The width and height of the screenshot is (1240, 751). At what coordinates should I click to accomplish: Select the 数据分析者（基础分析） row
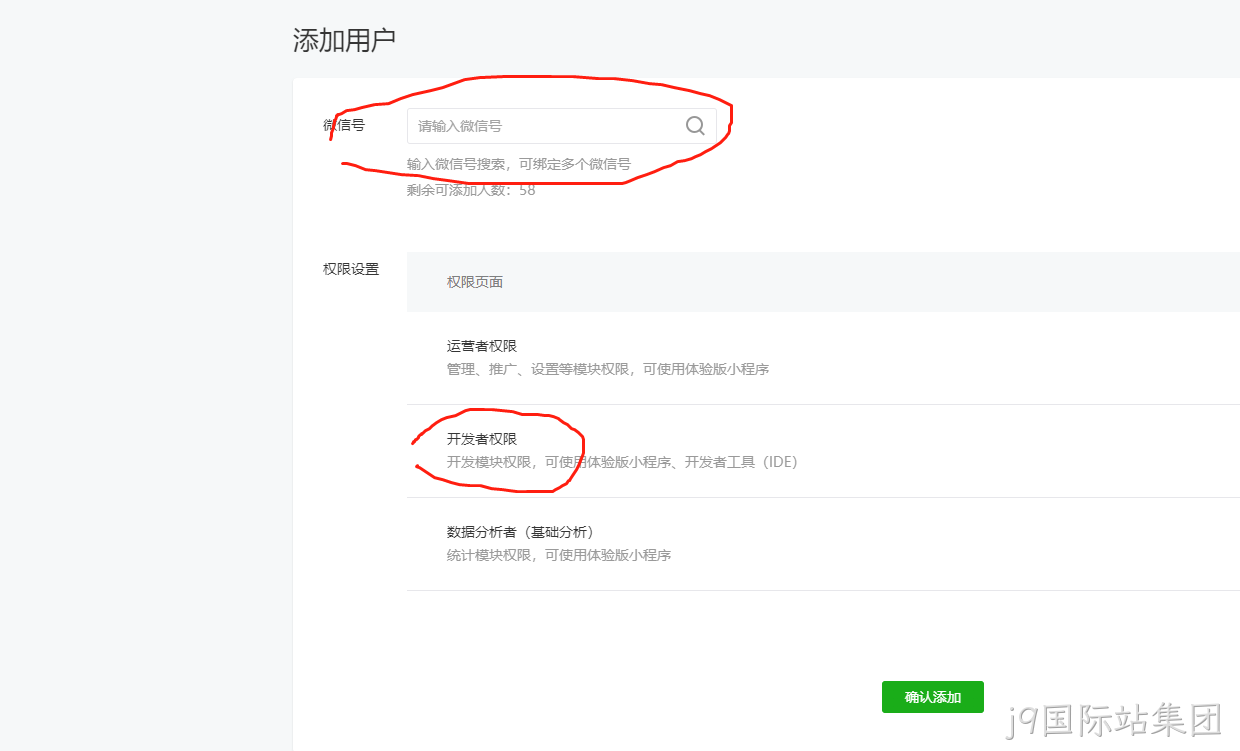823,544
